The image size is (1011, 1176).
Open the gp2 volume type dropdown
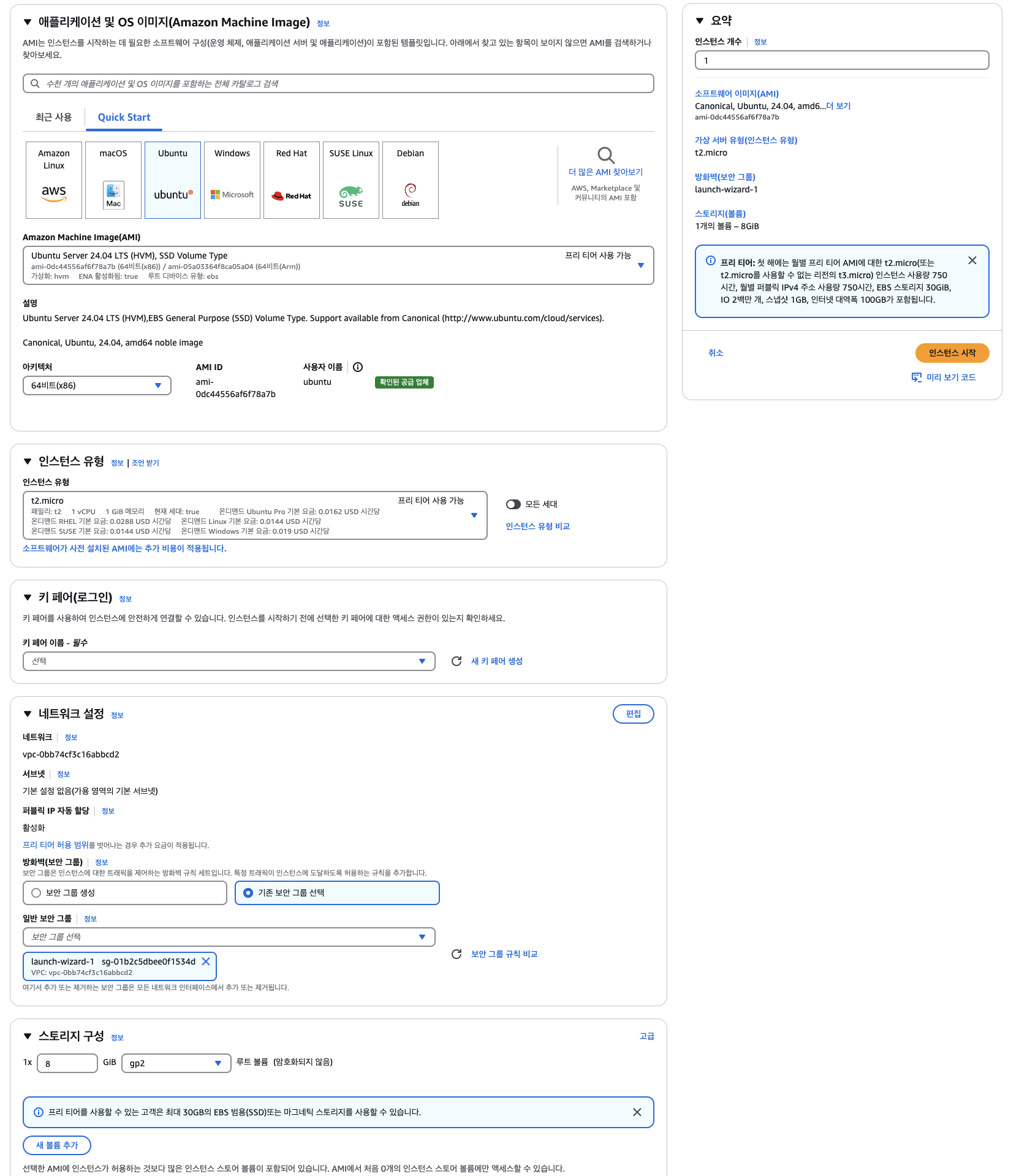(176, 1063)
